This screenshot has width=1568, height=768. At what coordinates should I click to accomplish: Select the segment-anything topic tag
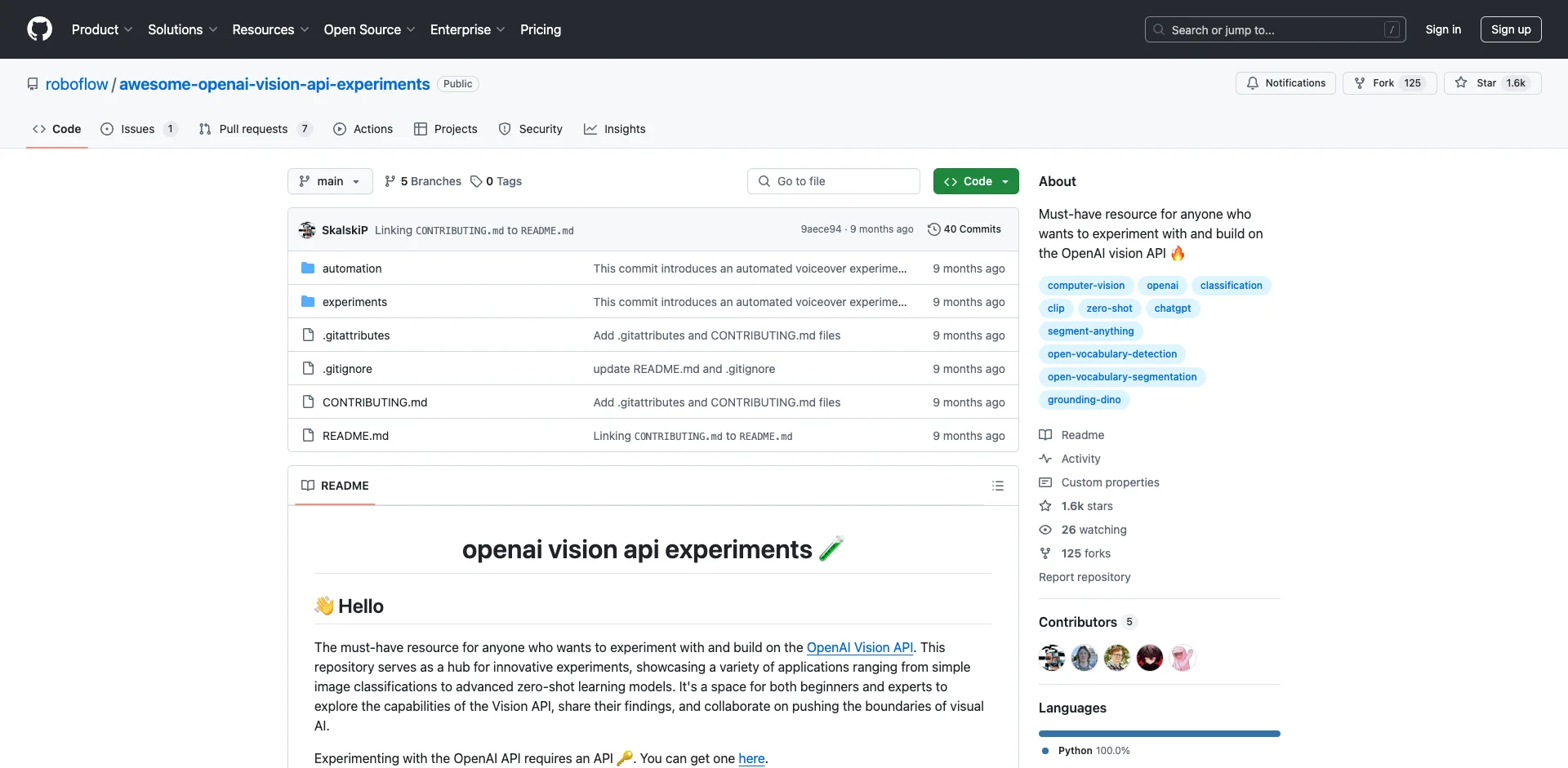[x=1090, y=331]
